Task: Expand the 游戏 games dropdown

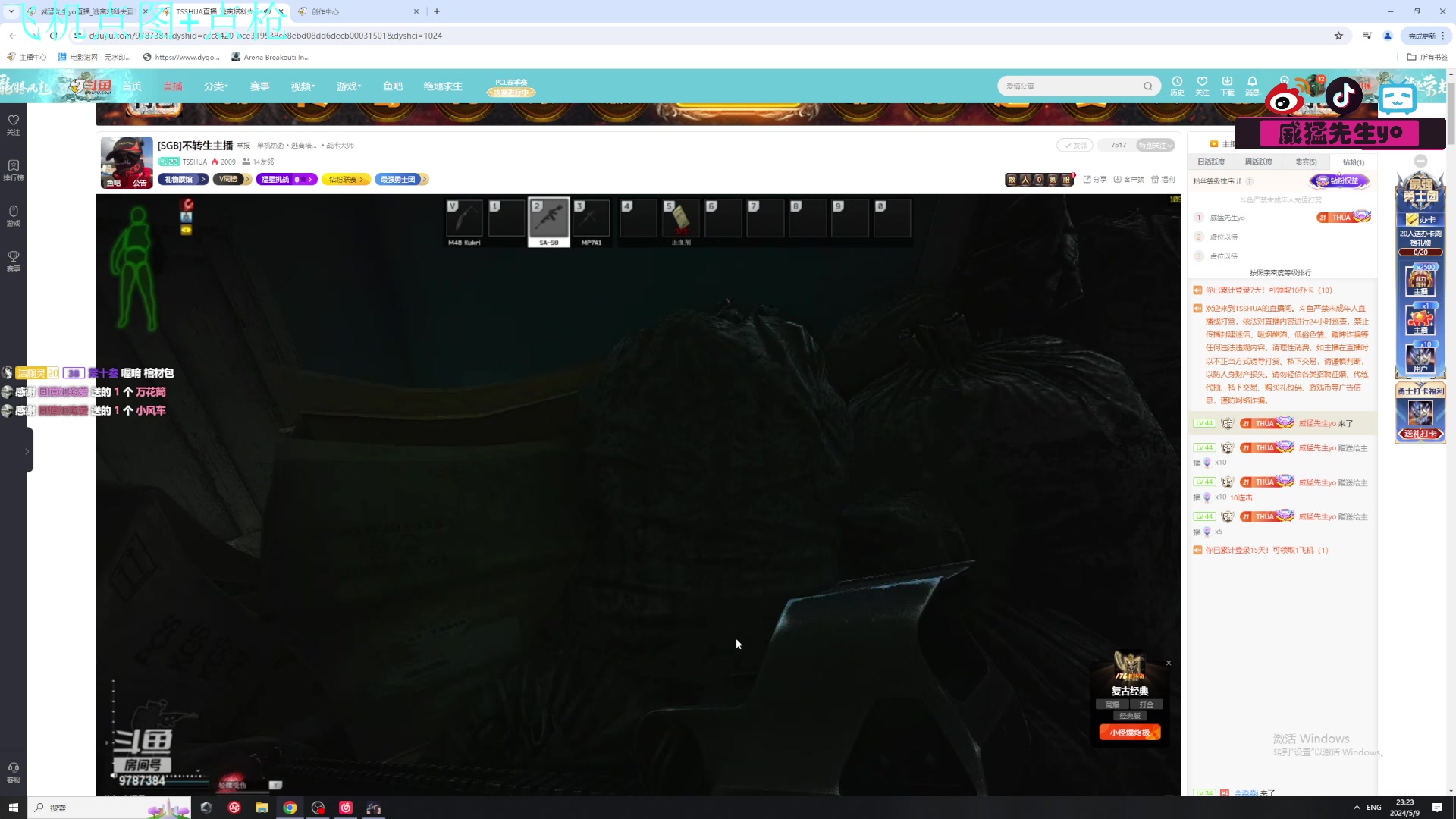Action: coord(349,86)
